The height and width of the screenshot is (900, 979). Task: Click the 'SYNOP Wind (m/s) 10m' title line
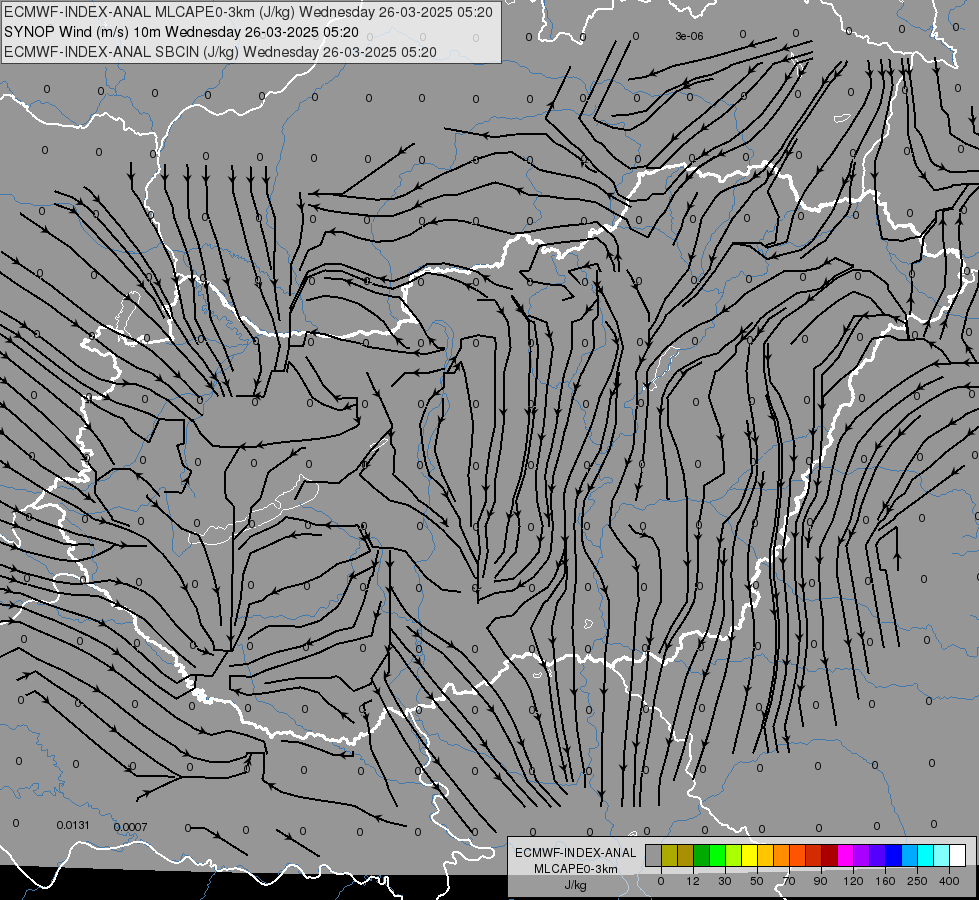[x=182, y=32]
